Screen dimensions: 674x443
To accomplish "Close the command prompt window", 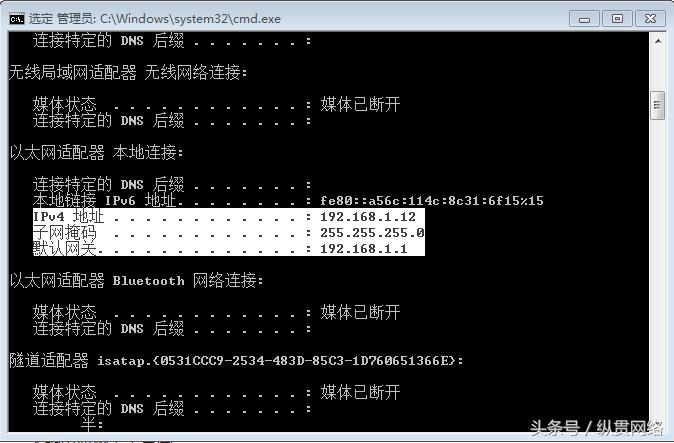I will pyautogui.click(x=650, y=19).
